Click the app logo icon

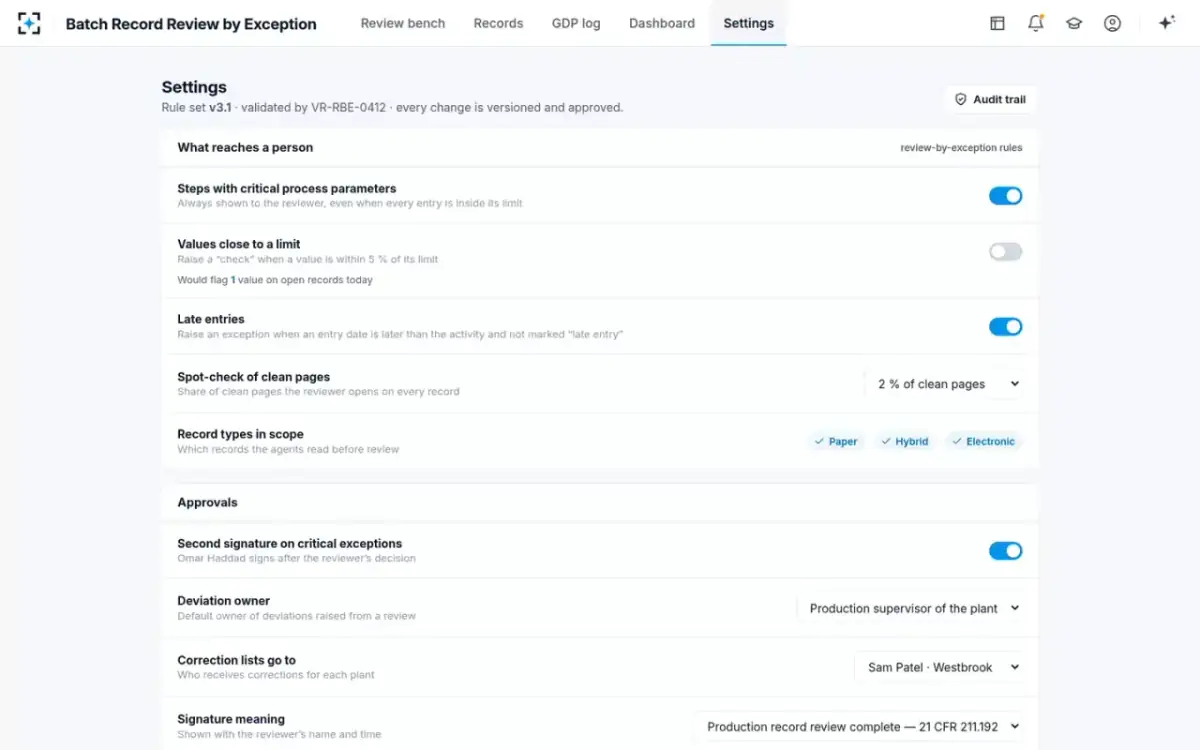[30, 23]
